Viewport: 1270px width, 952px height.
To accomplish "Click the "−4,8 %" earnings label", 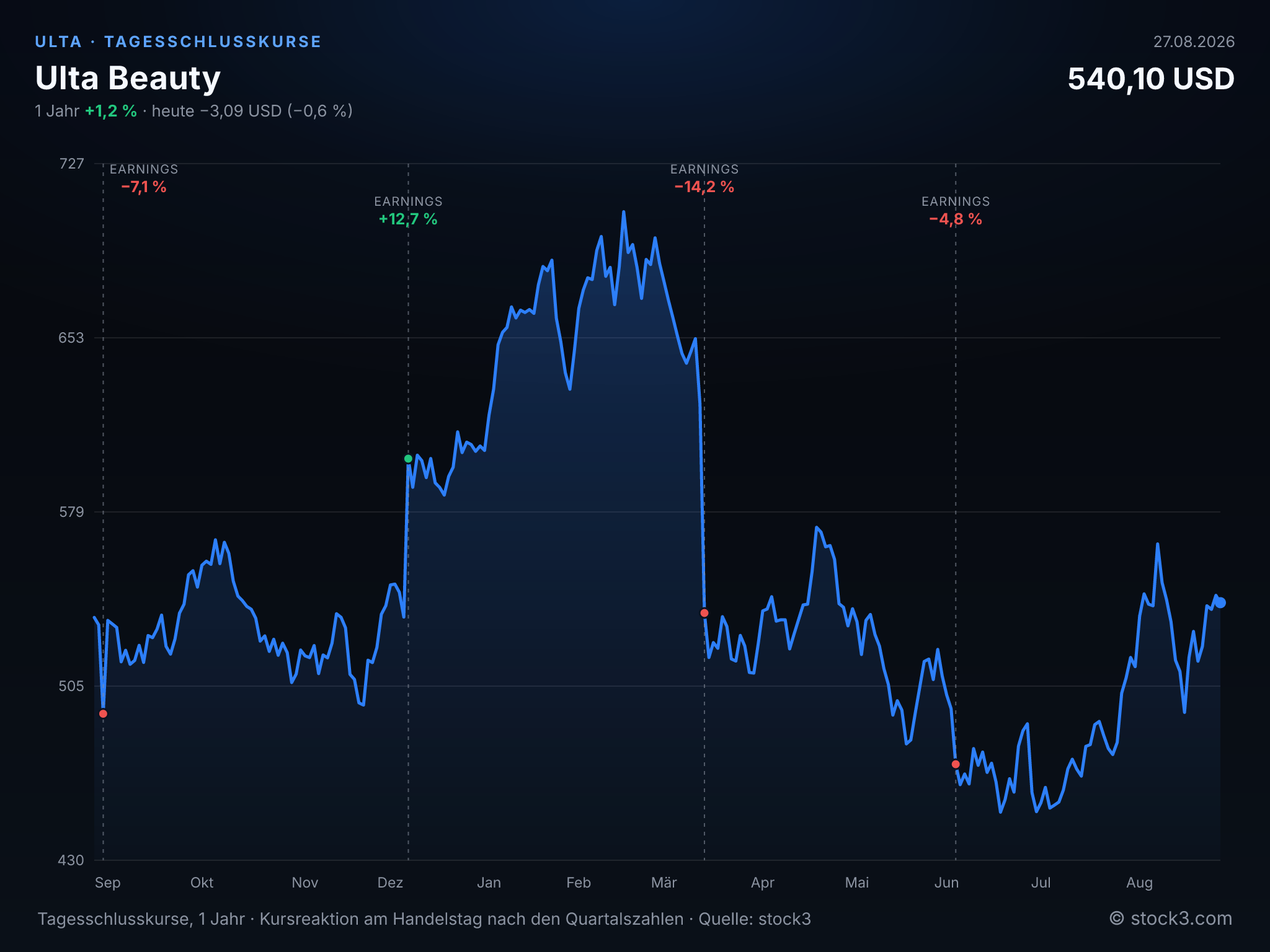I will tap(956, 219).
